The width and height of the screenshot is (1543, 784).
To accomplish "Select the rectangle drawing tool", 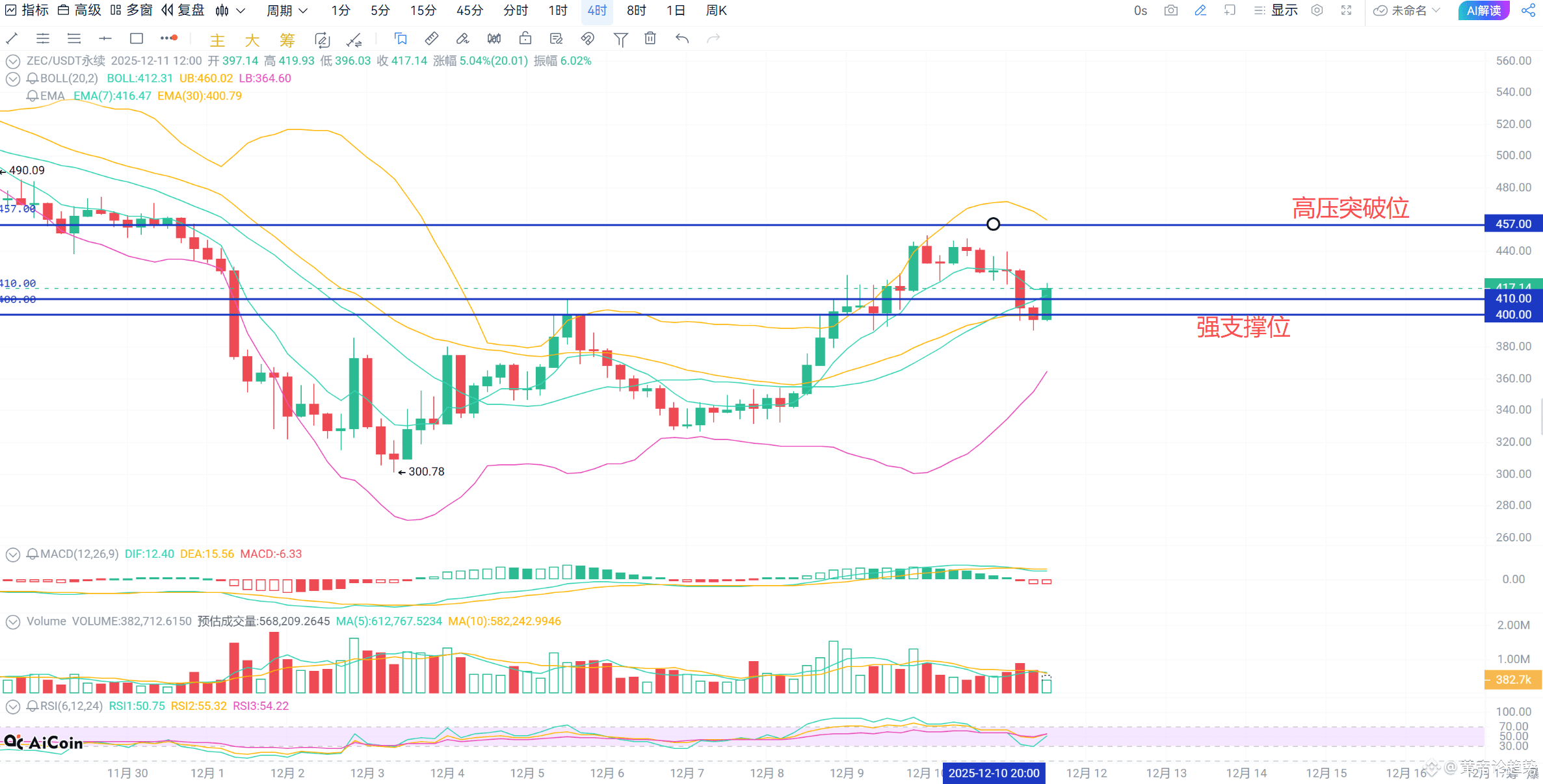I will pyautogui.click(x=136, y=38).
